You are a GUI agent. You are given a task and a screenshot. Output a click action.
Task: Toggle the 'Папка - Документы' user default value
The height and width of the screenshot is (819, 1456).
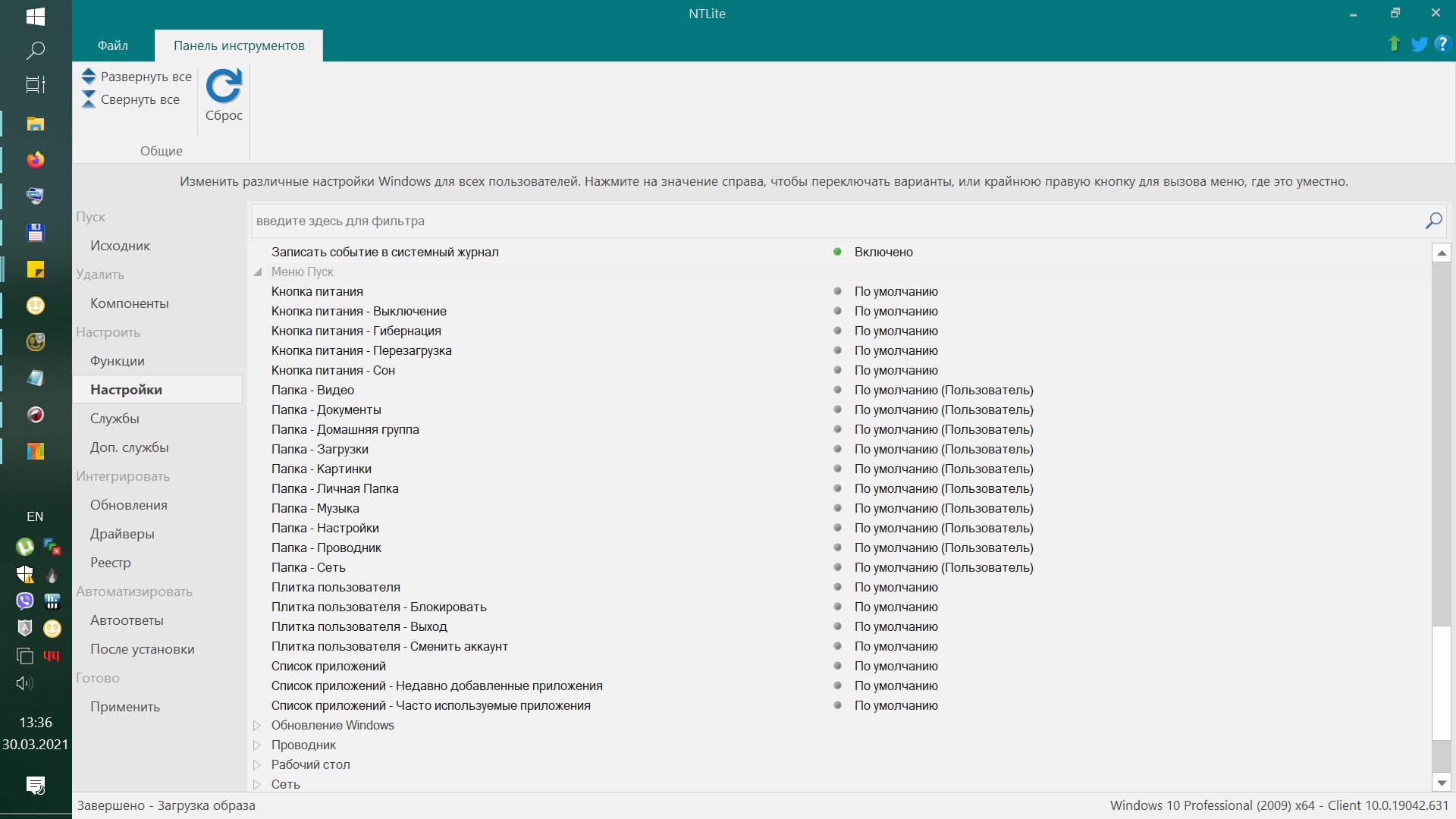point(943,409)
